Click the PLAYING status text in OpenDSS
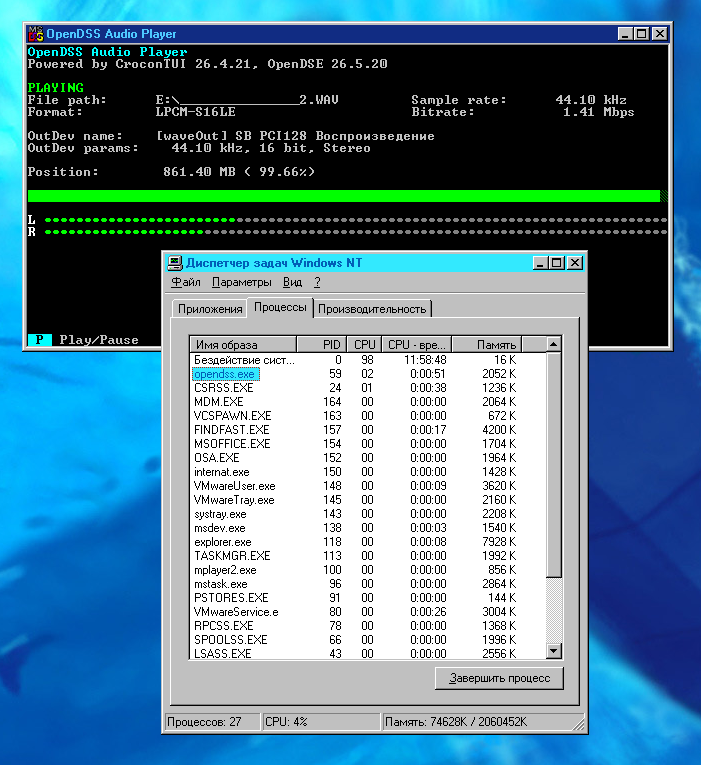Viewport: 701px width, 765px height. [56, 88]
